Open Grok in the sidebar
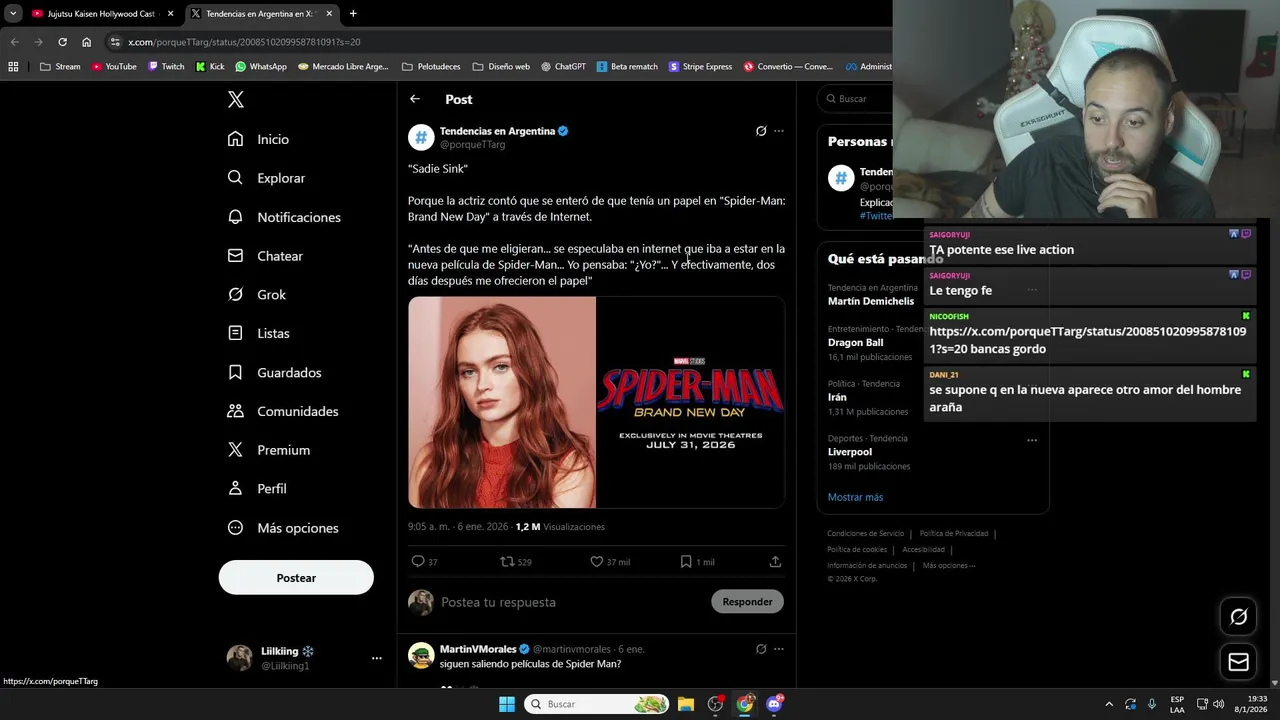 coord(256,295)
